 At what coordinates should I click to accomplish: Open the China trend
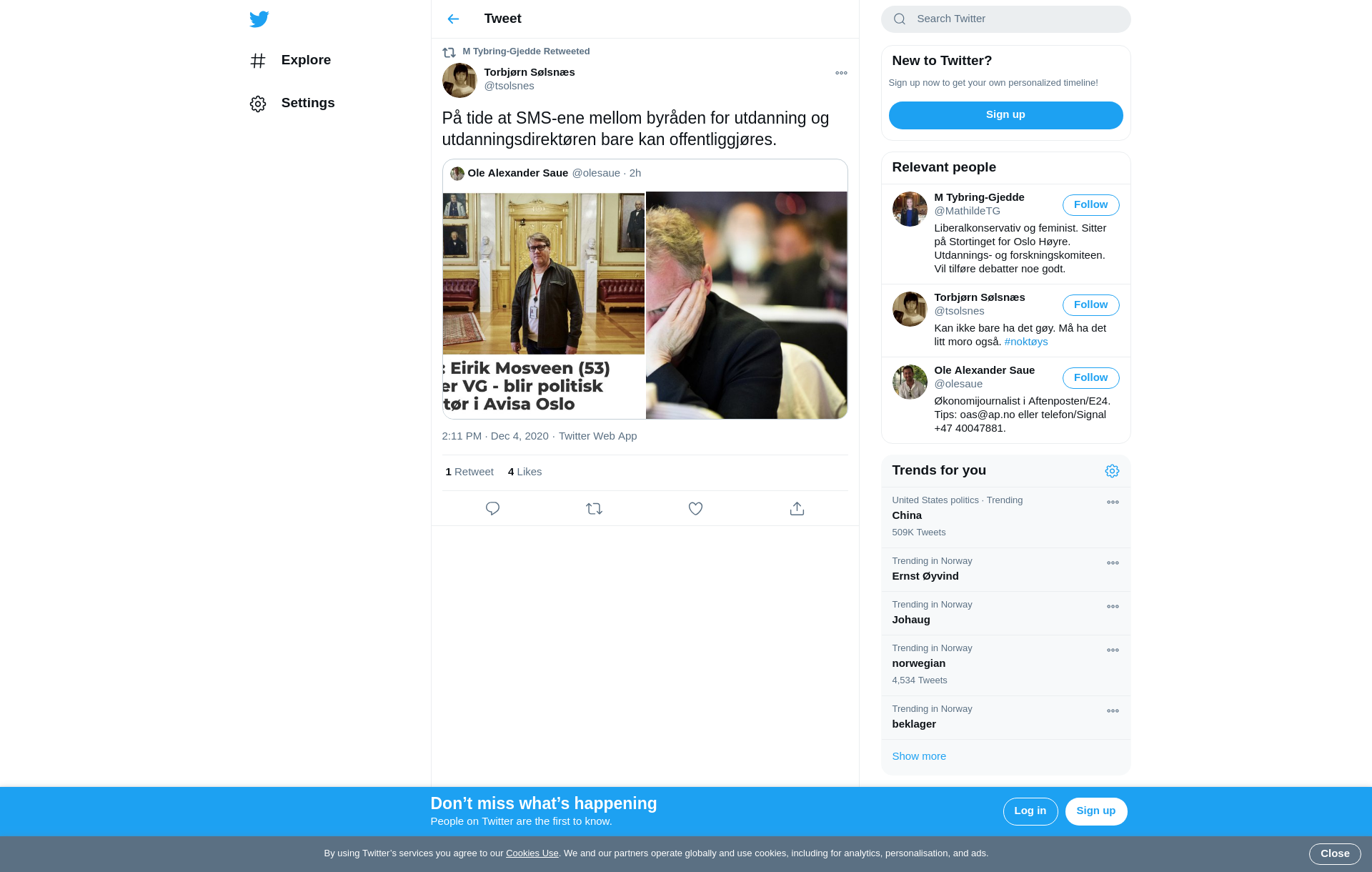click(1005, 517)
